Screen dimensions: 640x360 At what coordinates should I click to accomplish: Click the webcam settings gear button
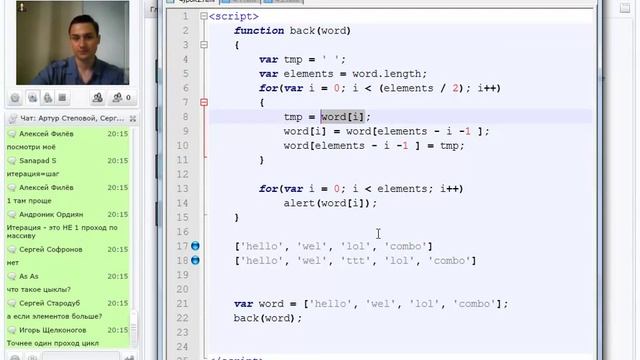click(x=15, y=98)
